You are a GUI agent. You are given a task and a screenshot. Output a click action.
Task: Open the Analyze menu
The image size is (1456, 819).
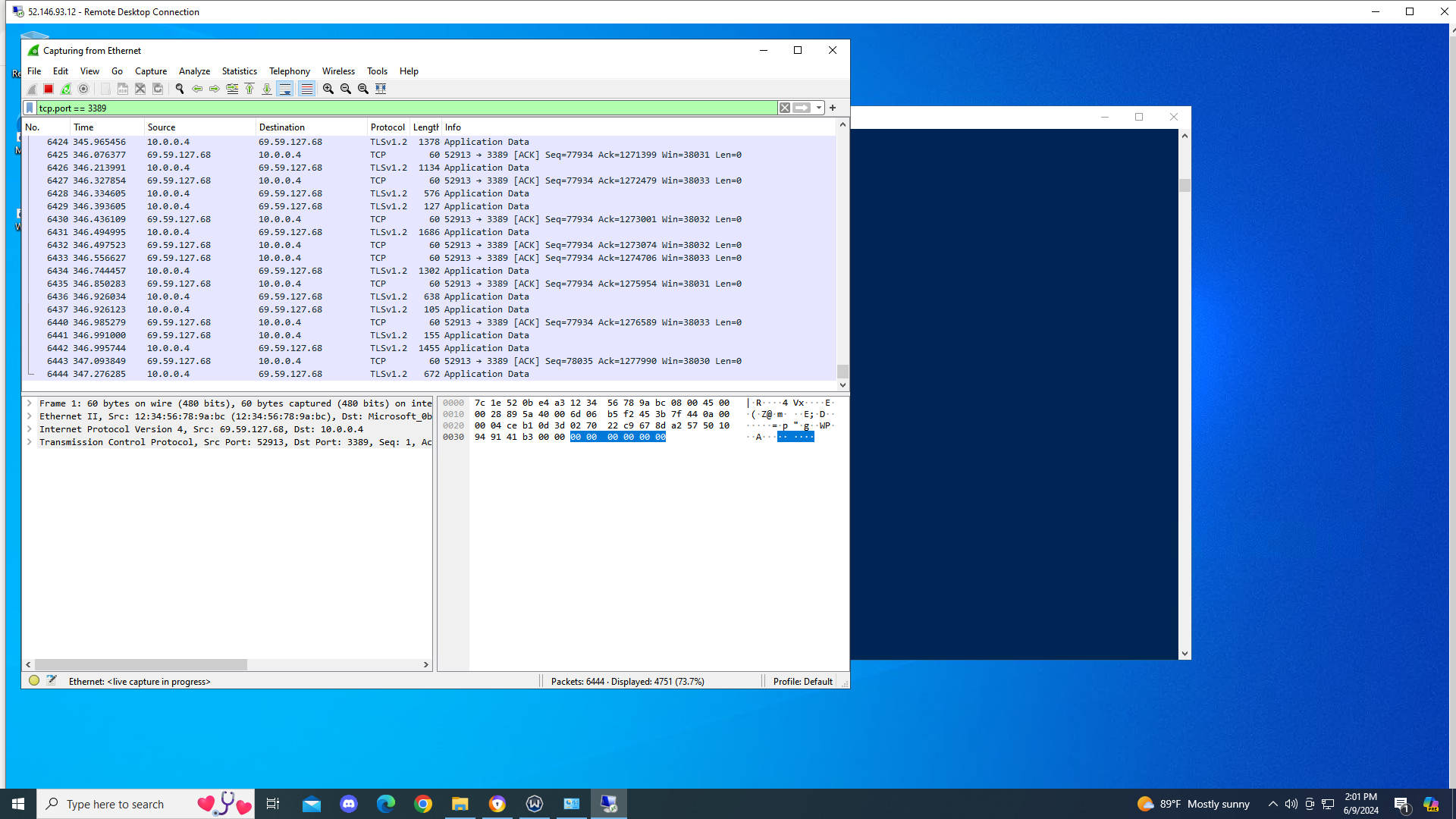tap(194, 71)
